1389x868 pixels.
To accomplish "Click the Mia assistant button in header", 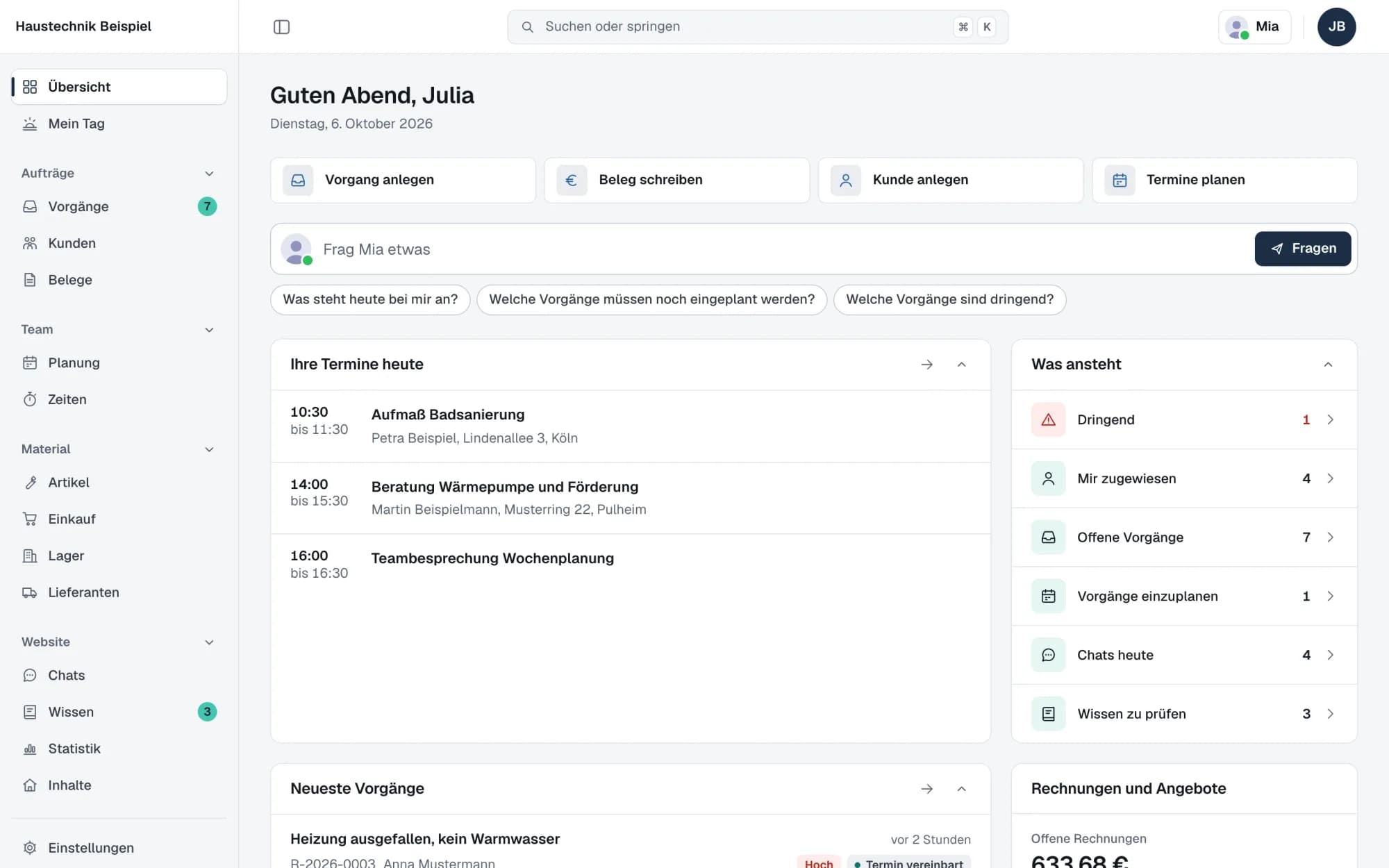I will 1254,26.
